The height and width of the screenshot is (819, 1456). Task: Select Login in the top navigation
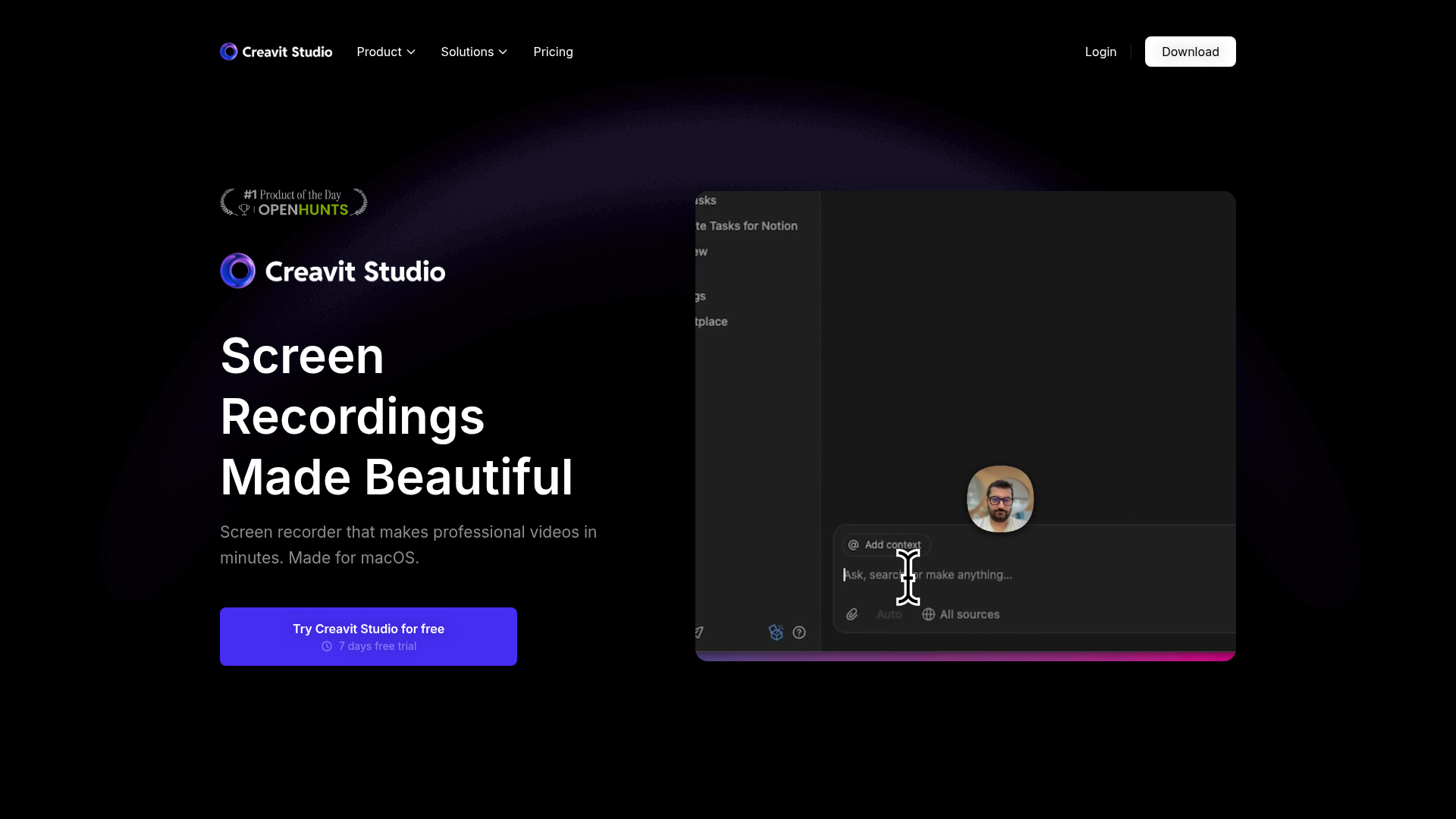[x=1100, y=52]
